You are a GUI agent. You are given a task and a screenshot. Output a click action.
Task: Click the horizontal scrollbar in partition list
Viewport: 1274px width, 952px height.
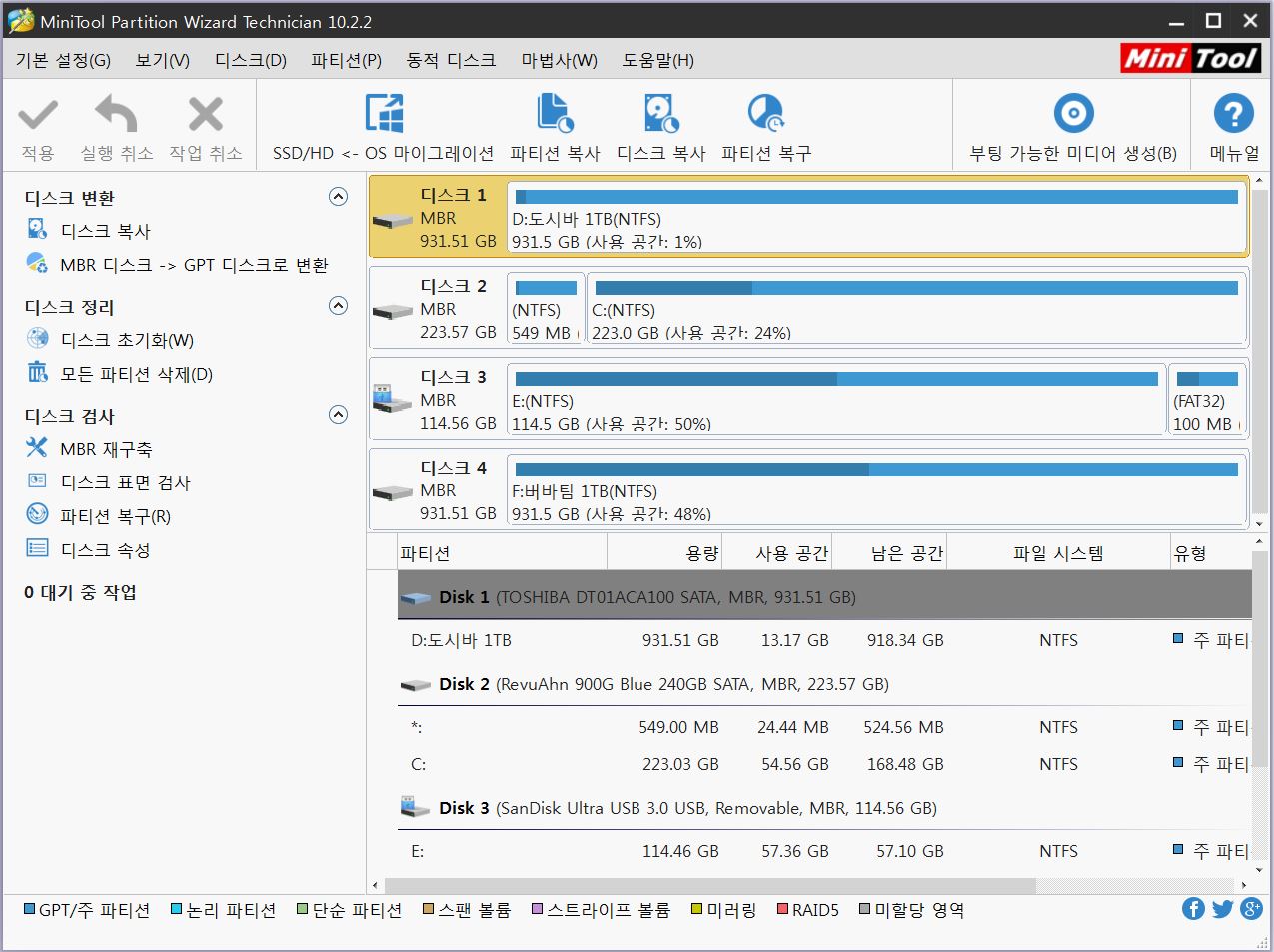pyautogui.click(x=710, y=885)
